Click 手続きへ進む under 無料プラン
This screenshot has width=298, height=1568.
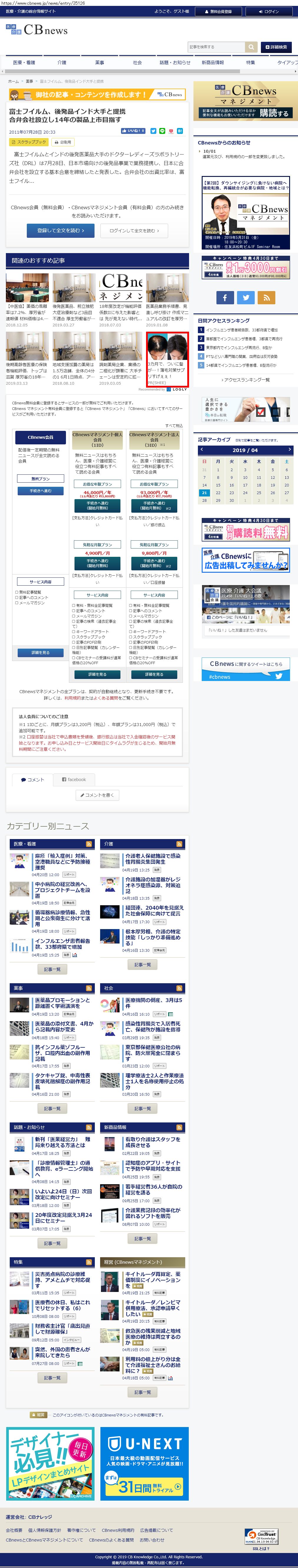[x=40, y=491]
